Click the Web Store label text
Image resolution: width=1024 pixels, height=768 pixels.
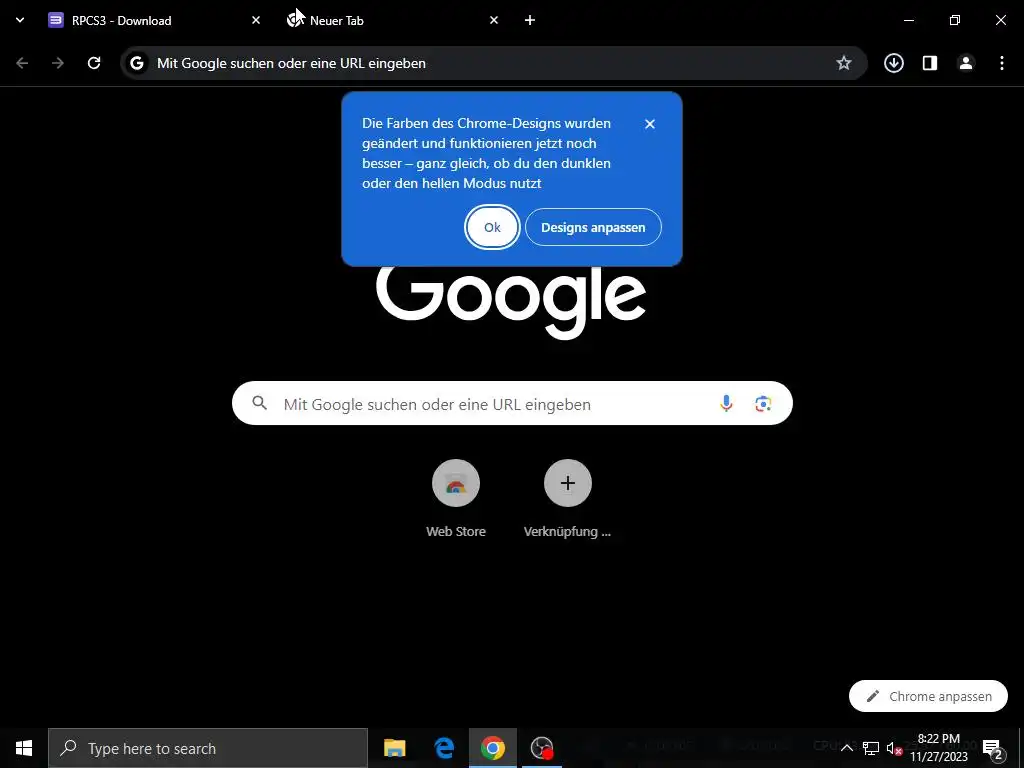456,532
